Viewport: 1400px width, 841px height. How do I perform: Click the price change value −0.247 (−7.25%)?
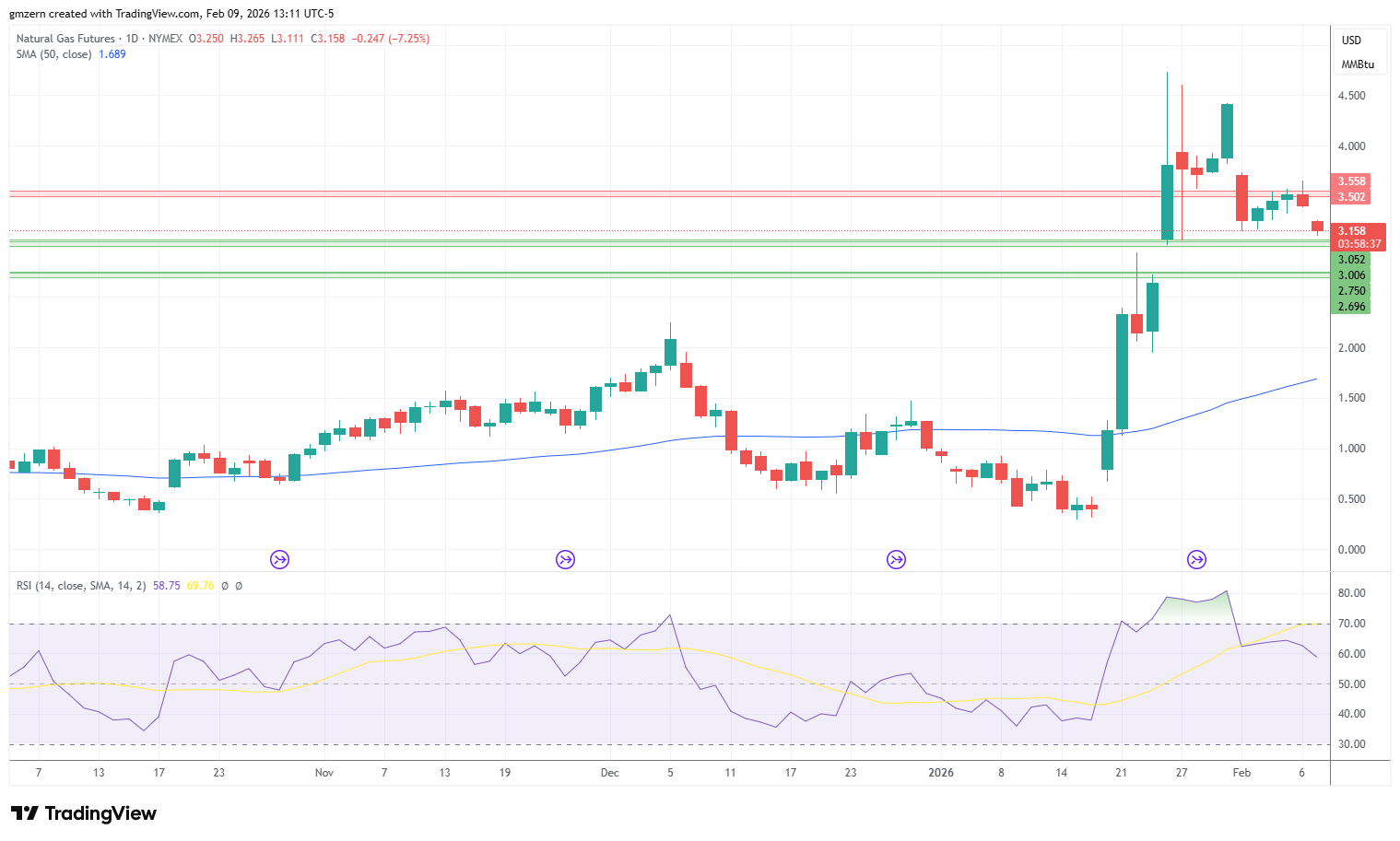point(389,39)
